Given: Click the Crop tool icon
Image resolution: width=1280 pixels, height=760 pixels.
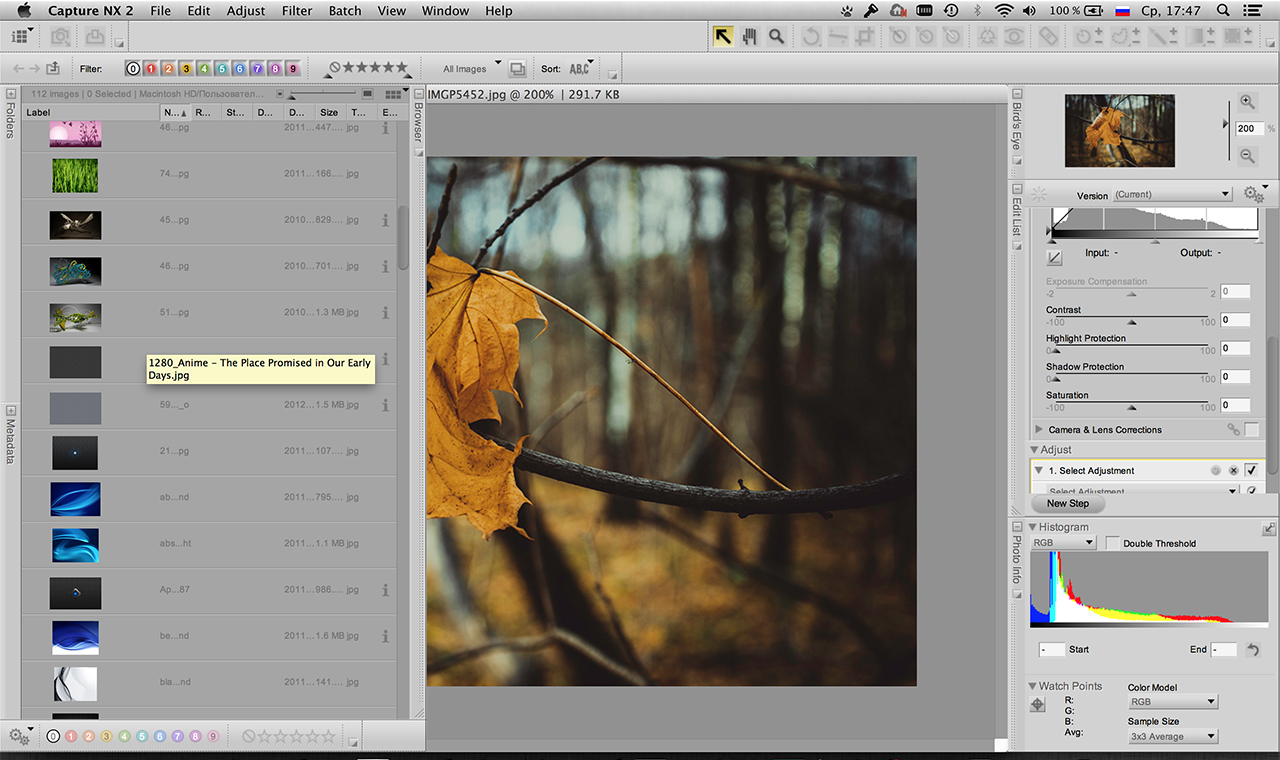Looking at the screenshot, I should [x=865, y=36].
